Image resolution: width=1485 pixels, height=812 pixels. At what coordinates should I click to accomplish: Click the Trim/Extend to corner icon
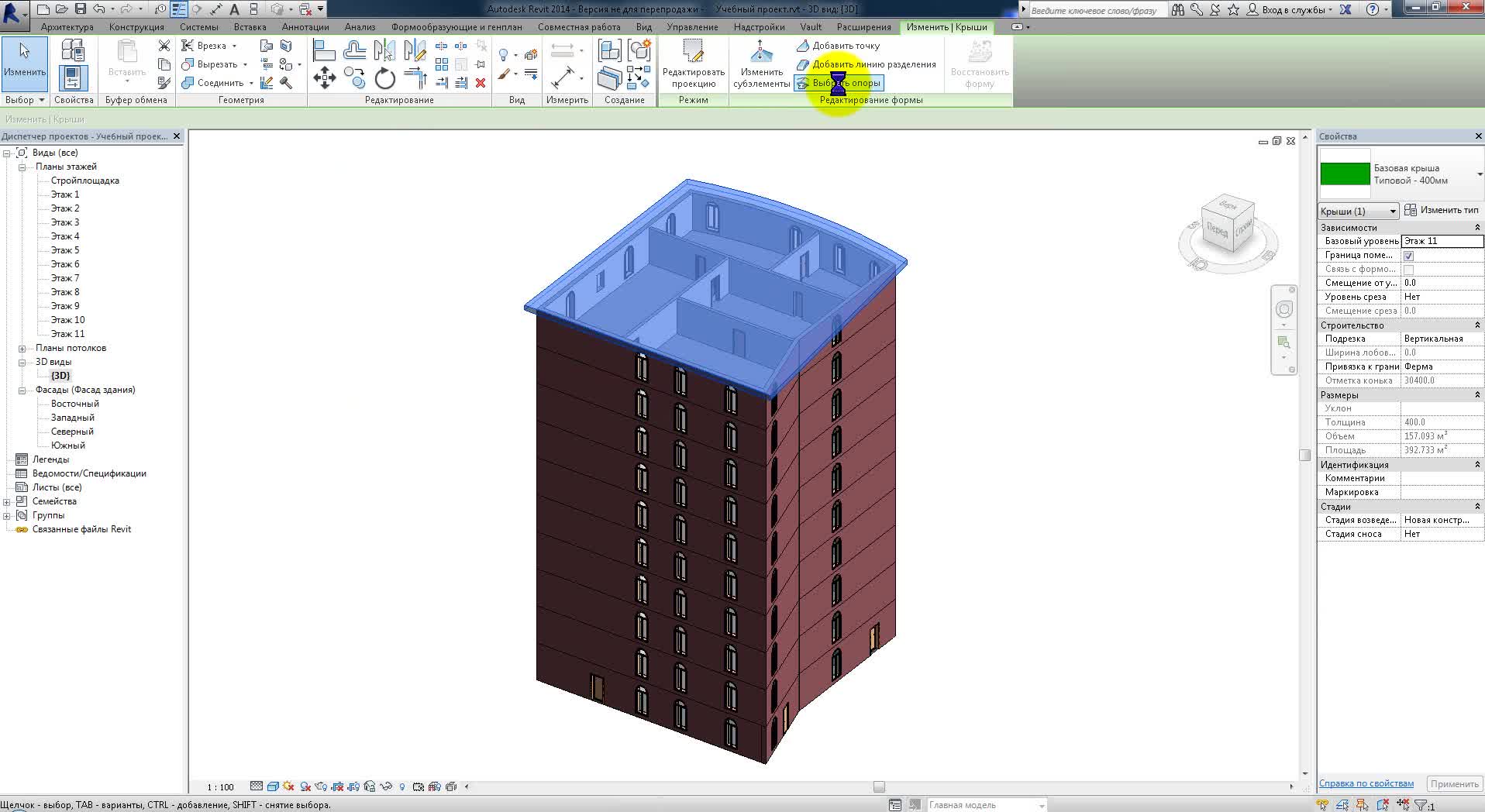(x=415, y=77)
